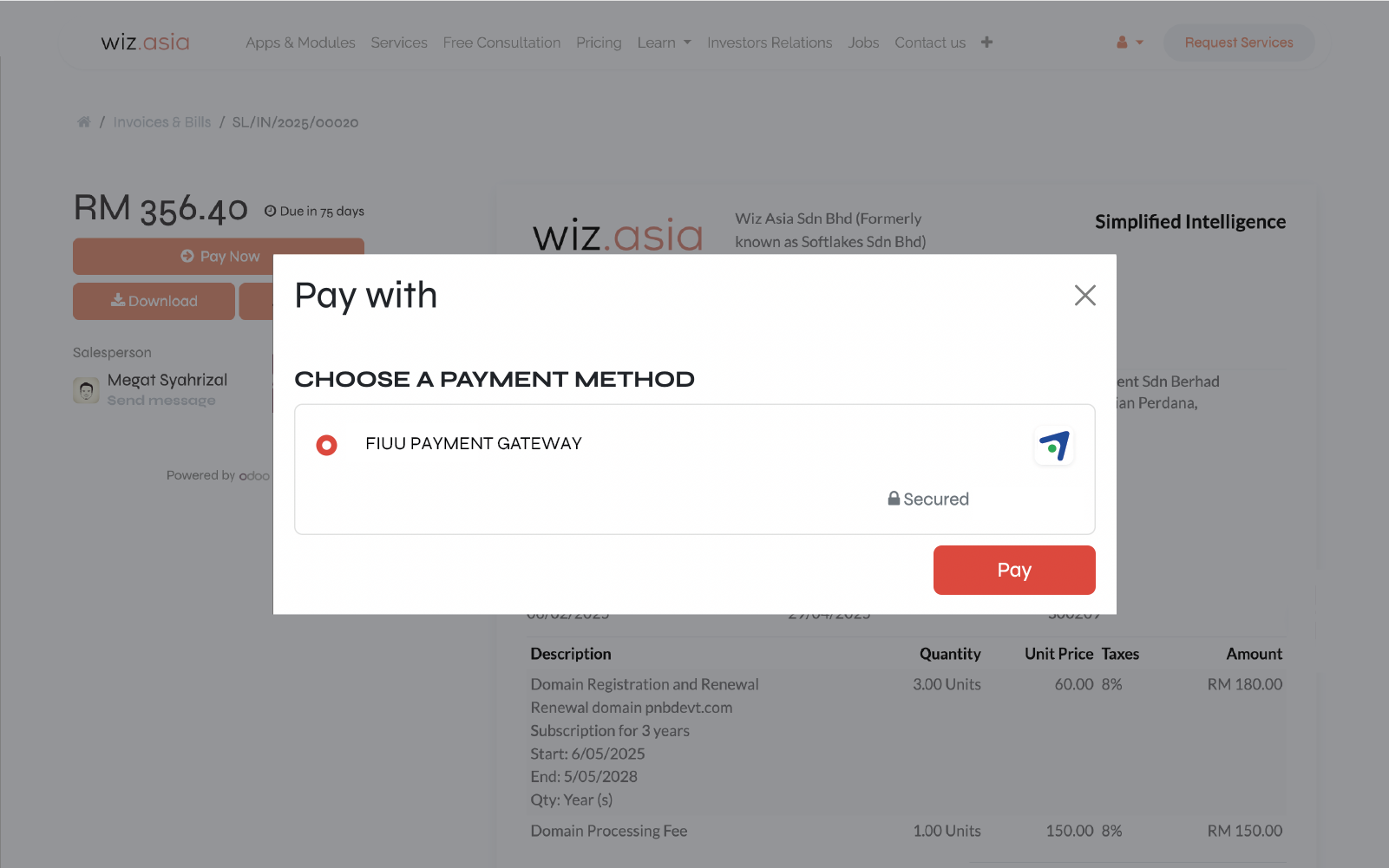
Task: Click the Secured lock icon
Action: click(894, 499)
